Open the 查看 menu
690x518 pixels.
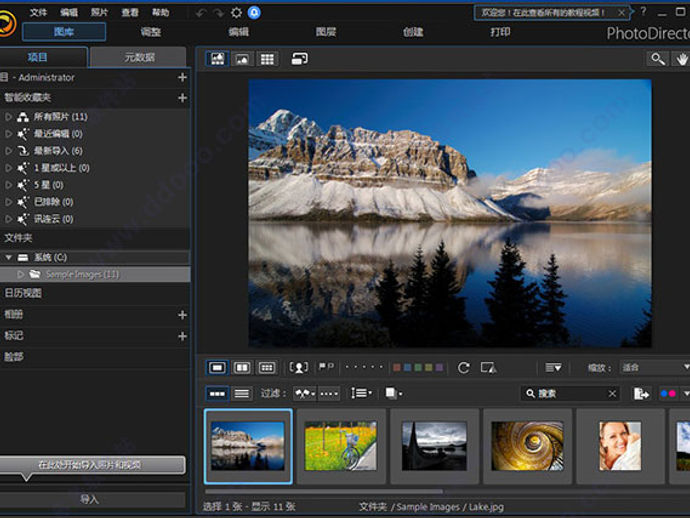click(130, 12)
